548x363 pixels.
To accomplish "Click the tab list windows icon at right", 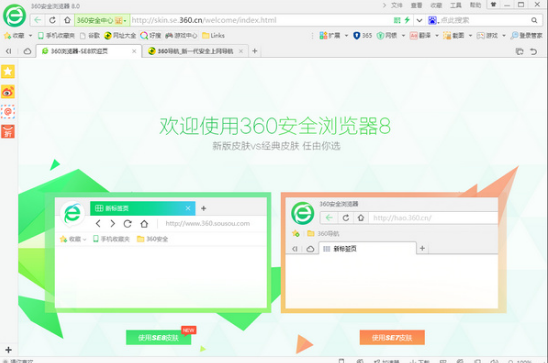I will click(520, 51).
